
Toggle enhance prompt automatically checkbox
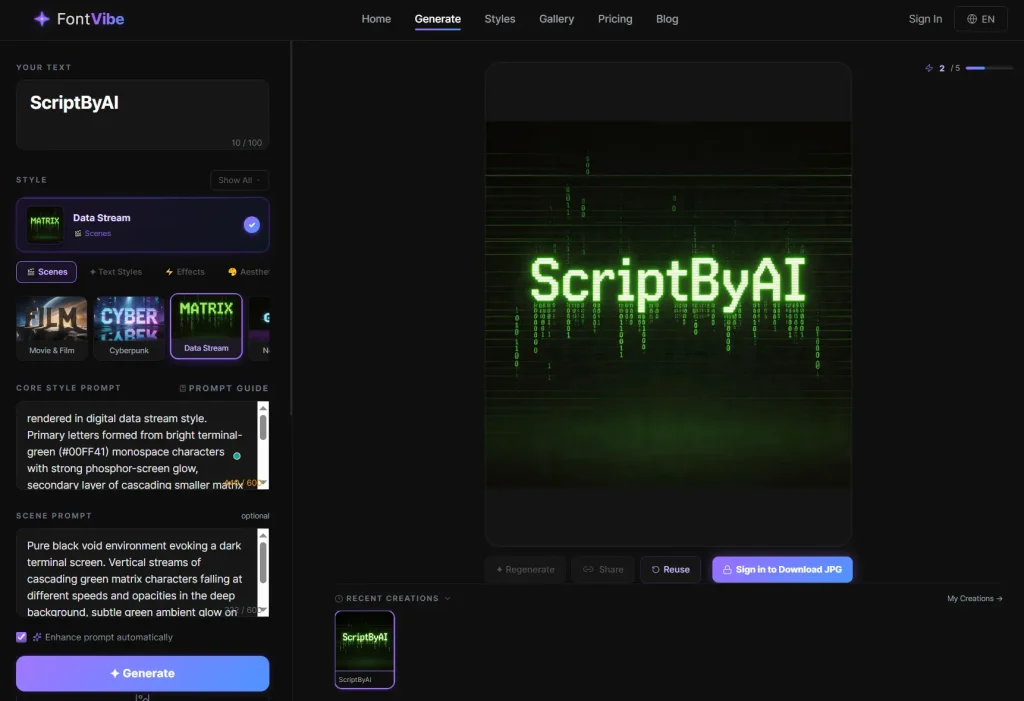click(21, 636)
